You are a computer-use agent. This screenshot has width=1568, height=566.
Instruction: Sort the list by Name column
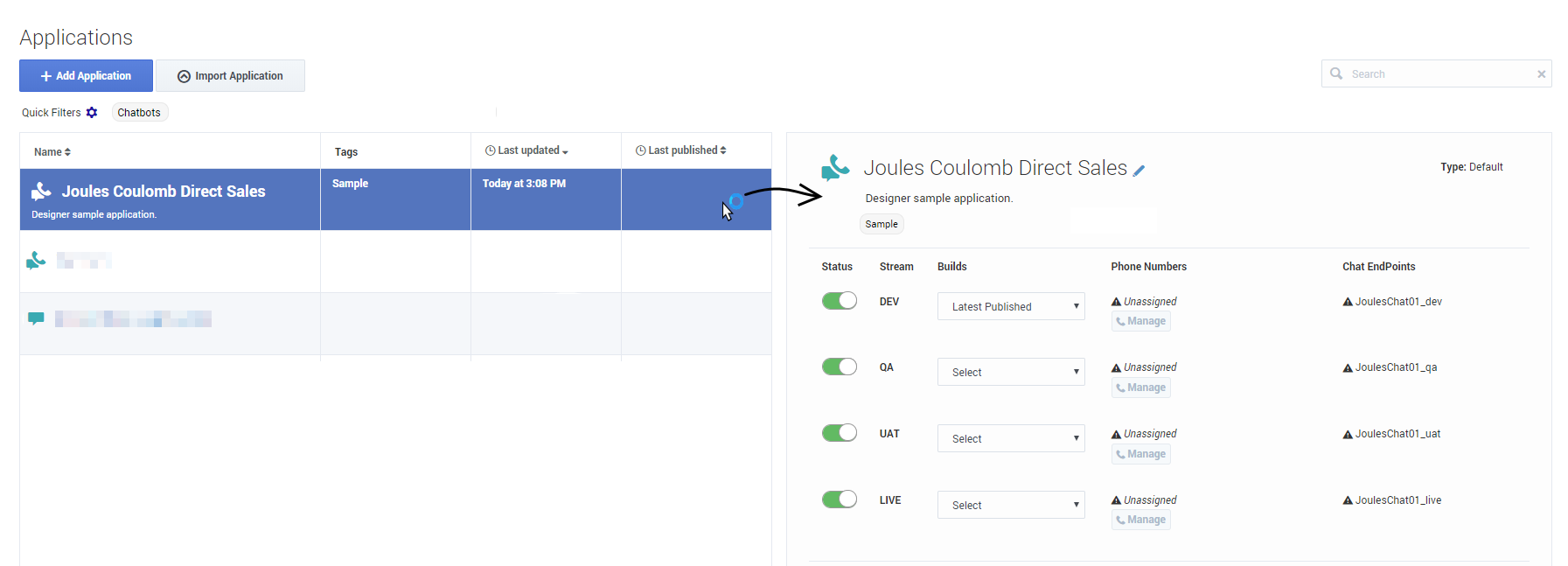pyautogui.click(x=52, y=152)
